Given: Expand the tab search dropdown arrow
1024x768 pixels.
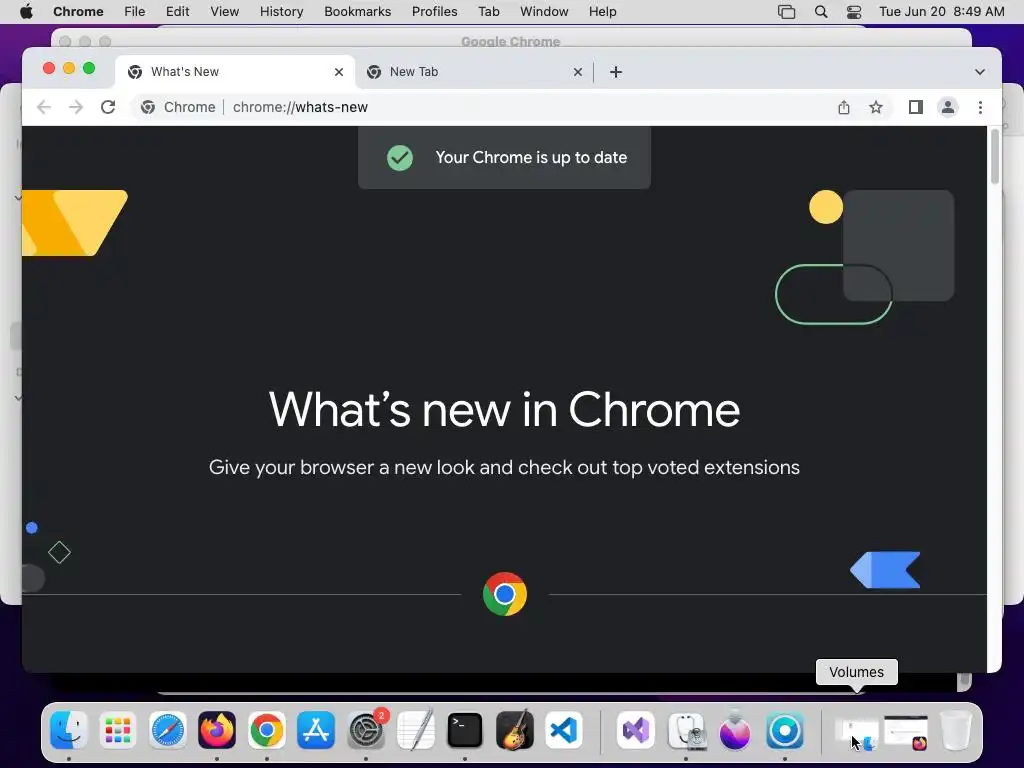Looking at the screenshot, I should click(980, 72).
